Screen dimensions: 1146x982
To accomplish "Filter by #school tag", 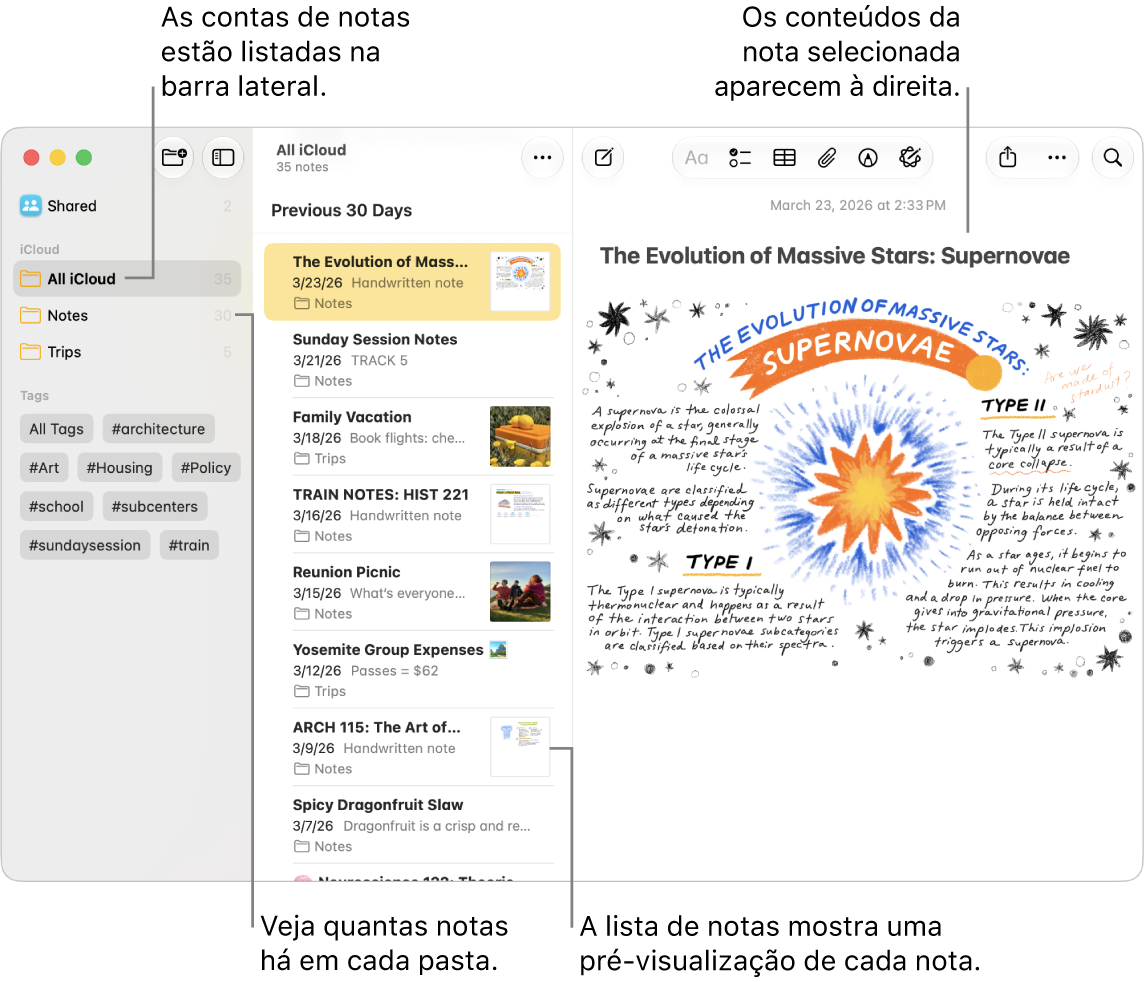I will 56,506.
